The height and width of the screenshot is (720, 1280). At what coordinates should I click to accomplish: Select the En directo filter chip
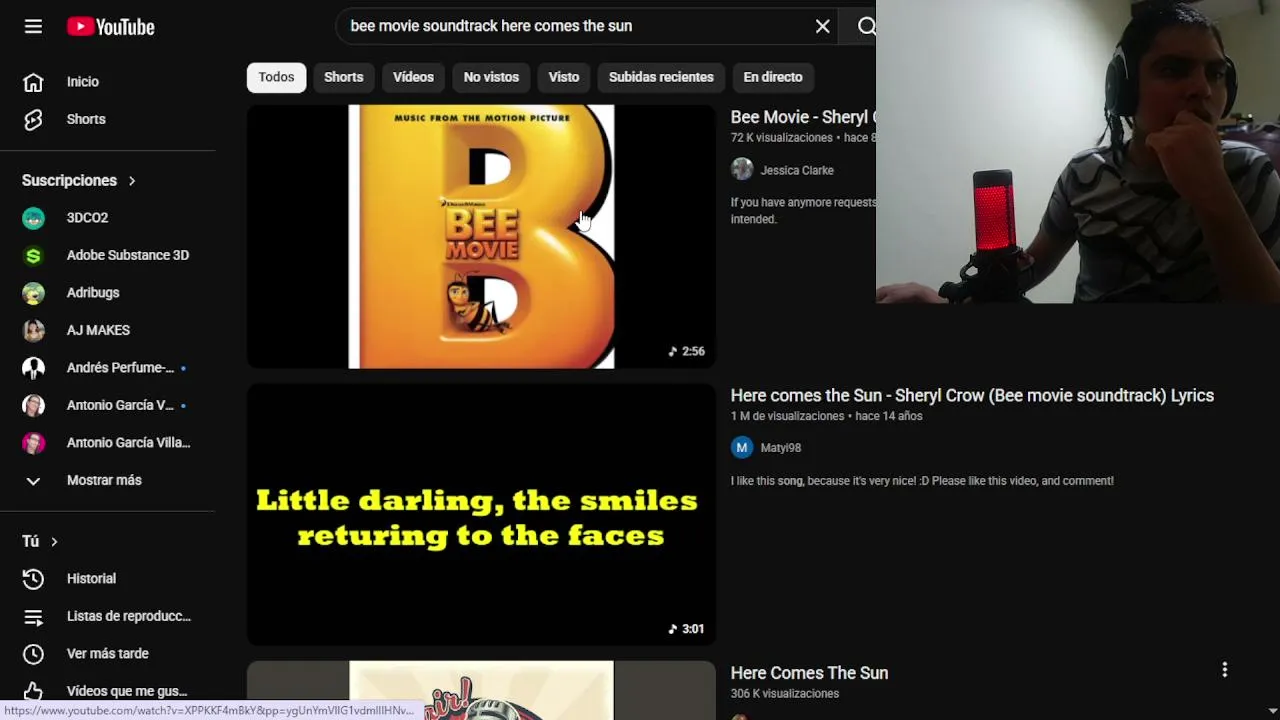[773, 77]
